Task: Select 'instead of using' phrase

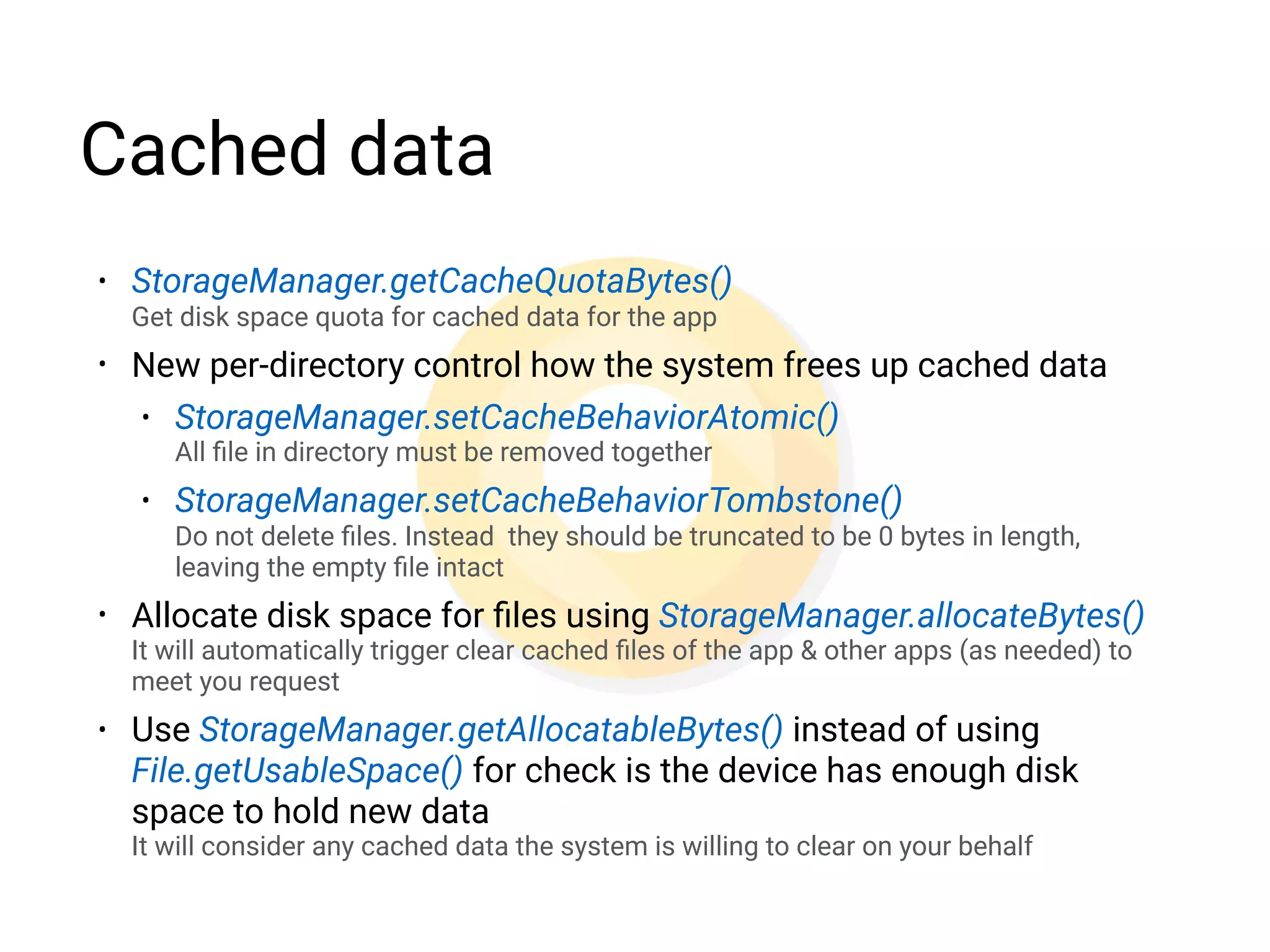Action: coord(916,730)
